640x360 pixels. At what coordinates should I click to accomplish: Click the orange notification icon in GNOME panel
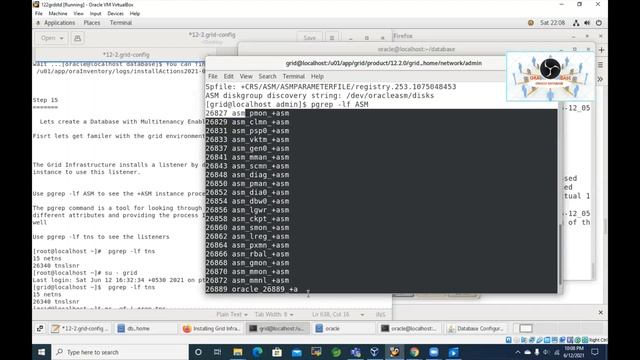(531, 23)
